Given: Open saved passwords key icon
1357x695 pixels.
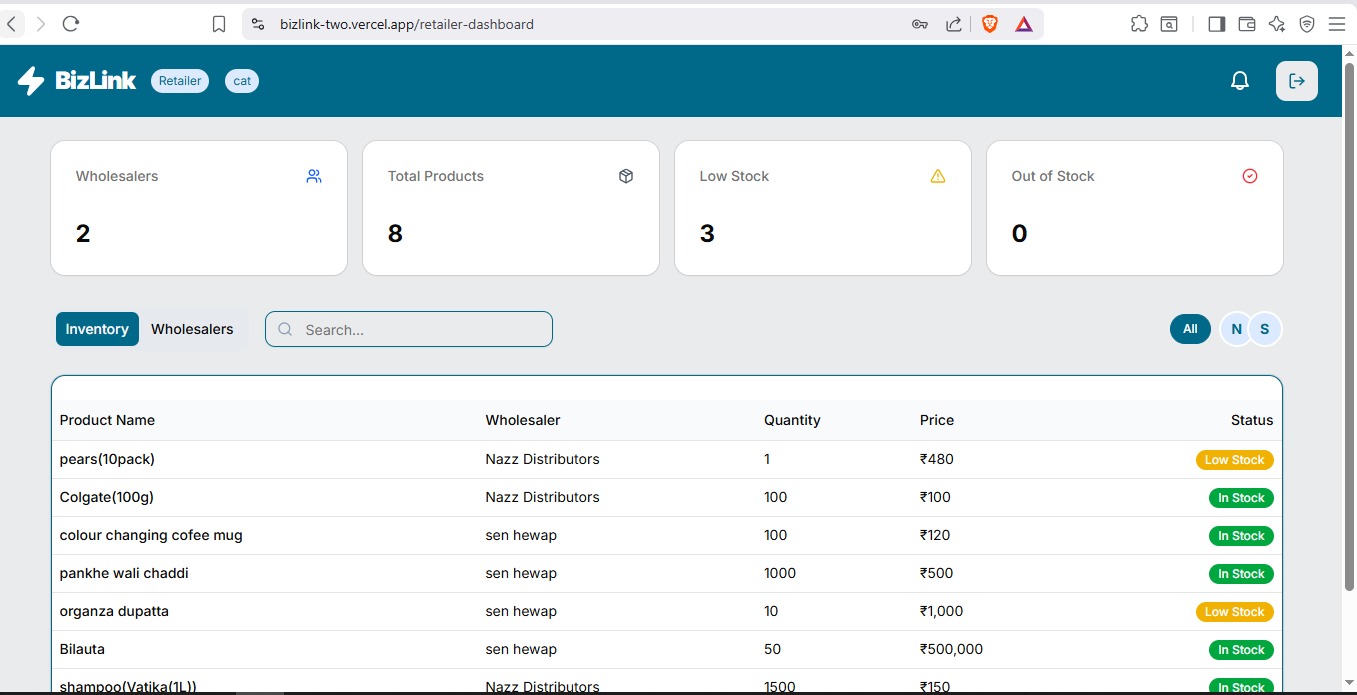Looking at the screenshot, I should (x=920, y=24).
